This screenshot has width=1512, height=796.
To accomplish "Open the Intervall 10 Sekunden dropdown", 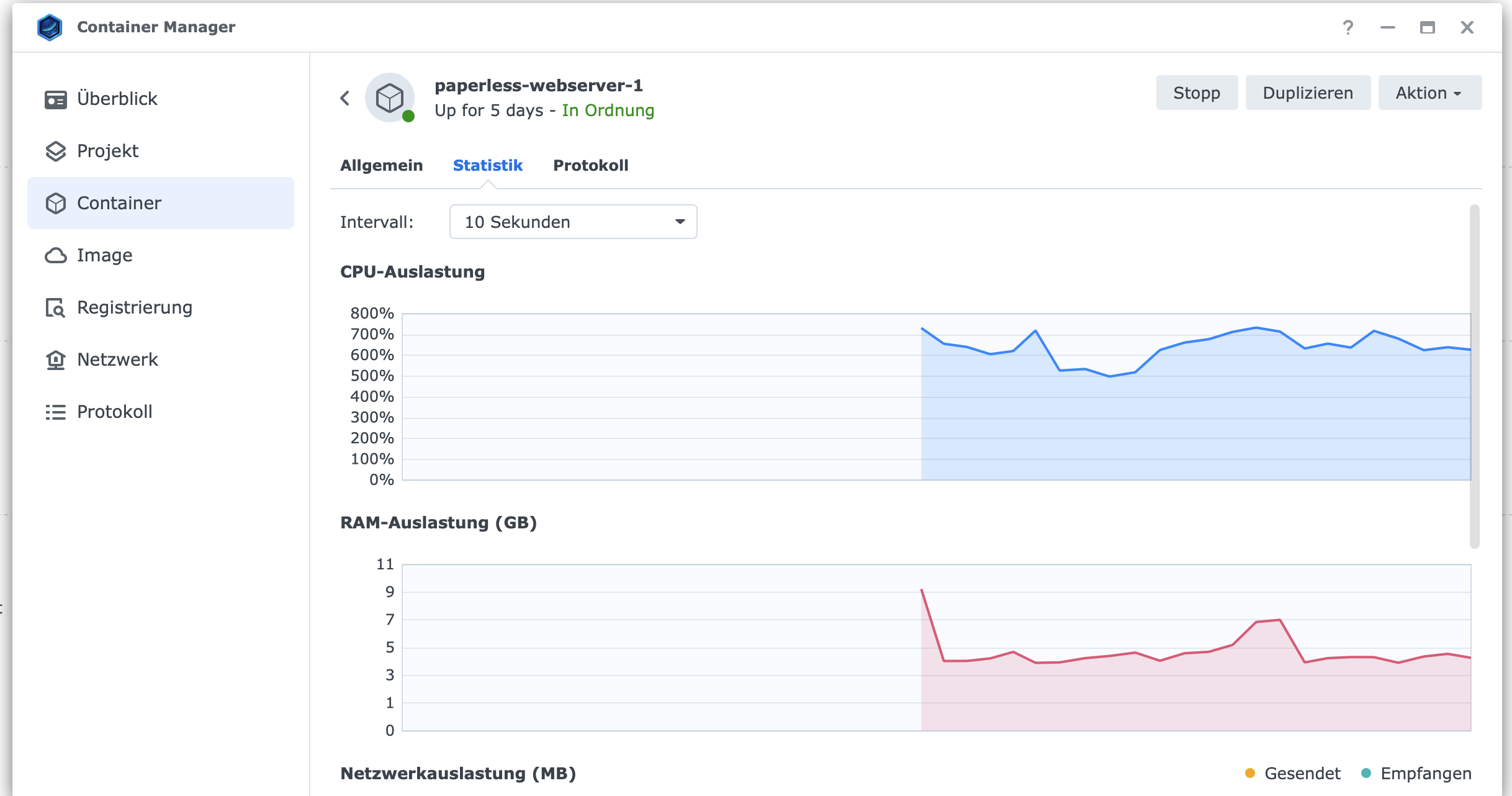I will coord(573,222).
